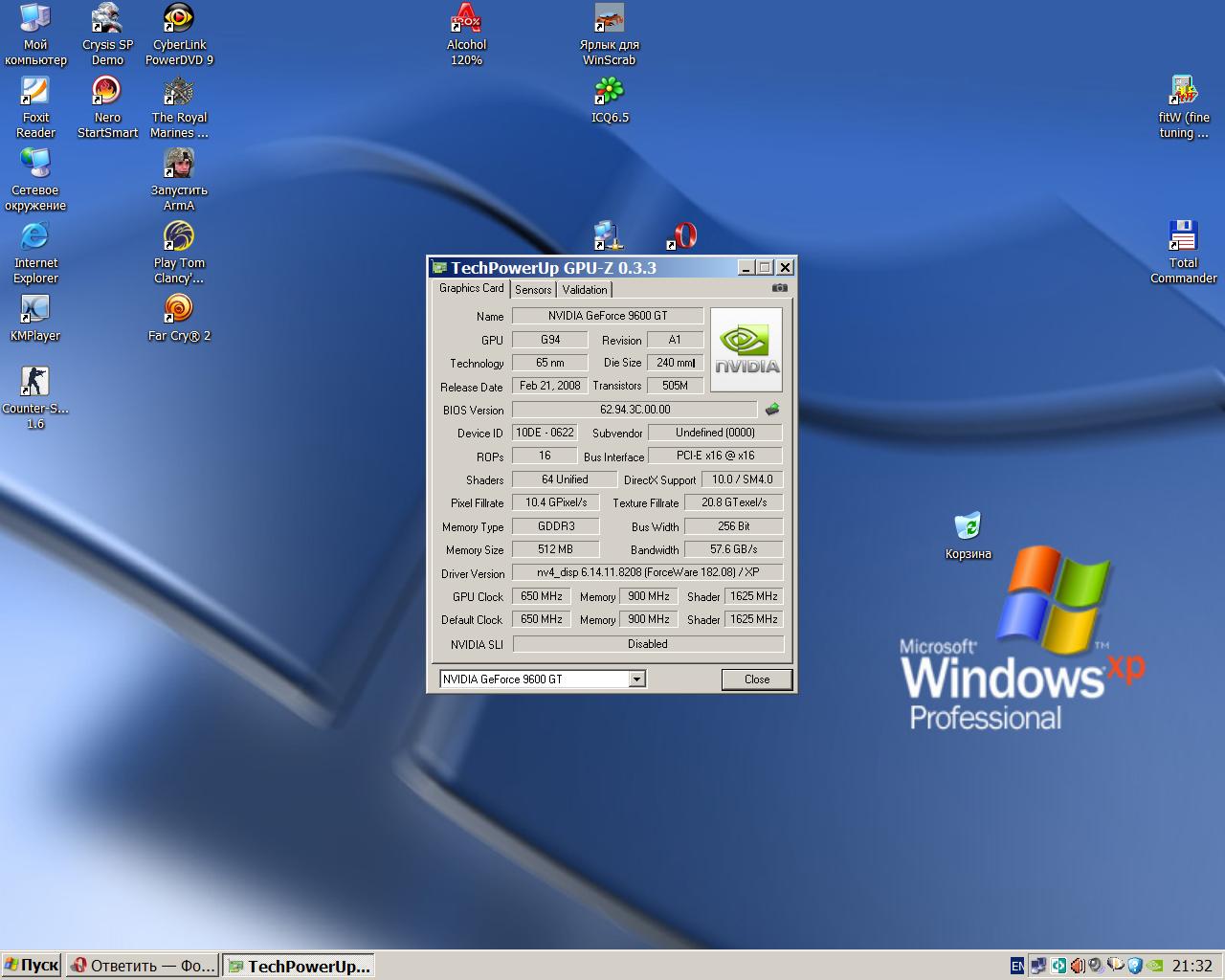Click the Technology value 65 nm
The height and width of the screenshot is (980, 1225).
pos(550,363)
